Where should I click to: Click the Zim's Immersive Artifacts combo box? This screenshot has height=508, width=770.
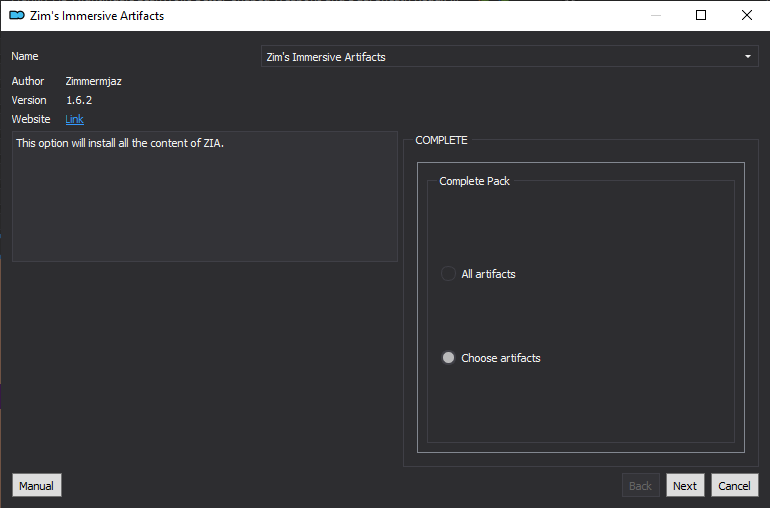(509, 56)
